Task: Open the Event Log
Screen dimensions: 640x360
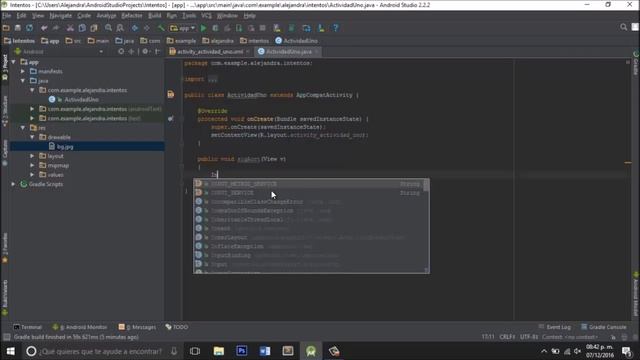Action: tap(554, 327)
